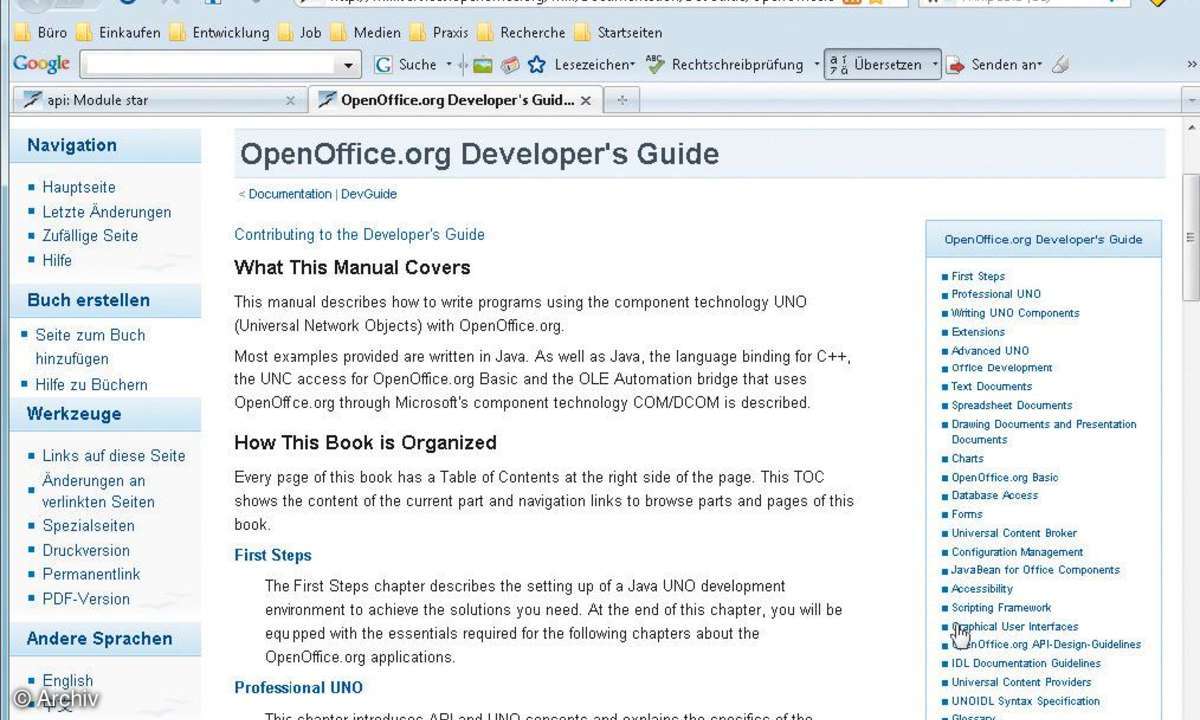Click the Google toolbar Suche button
This screenshot has height=720, width=1200.
pyautogui.click(x=406, y=65)
